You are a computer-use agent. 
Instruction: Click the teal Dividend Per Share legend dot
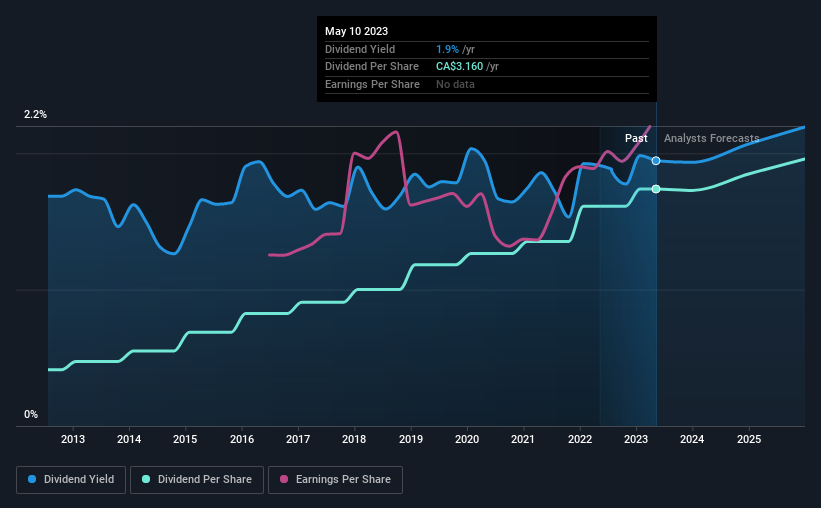[x=146, y=479]
